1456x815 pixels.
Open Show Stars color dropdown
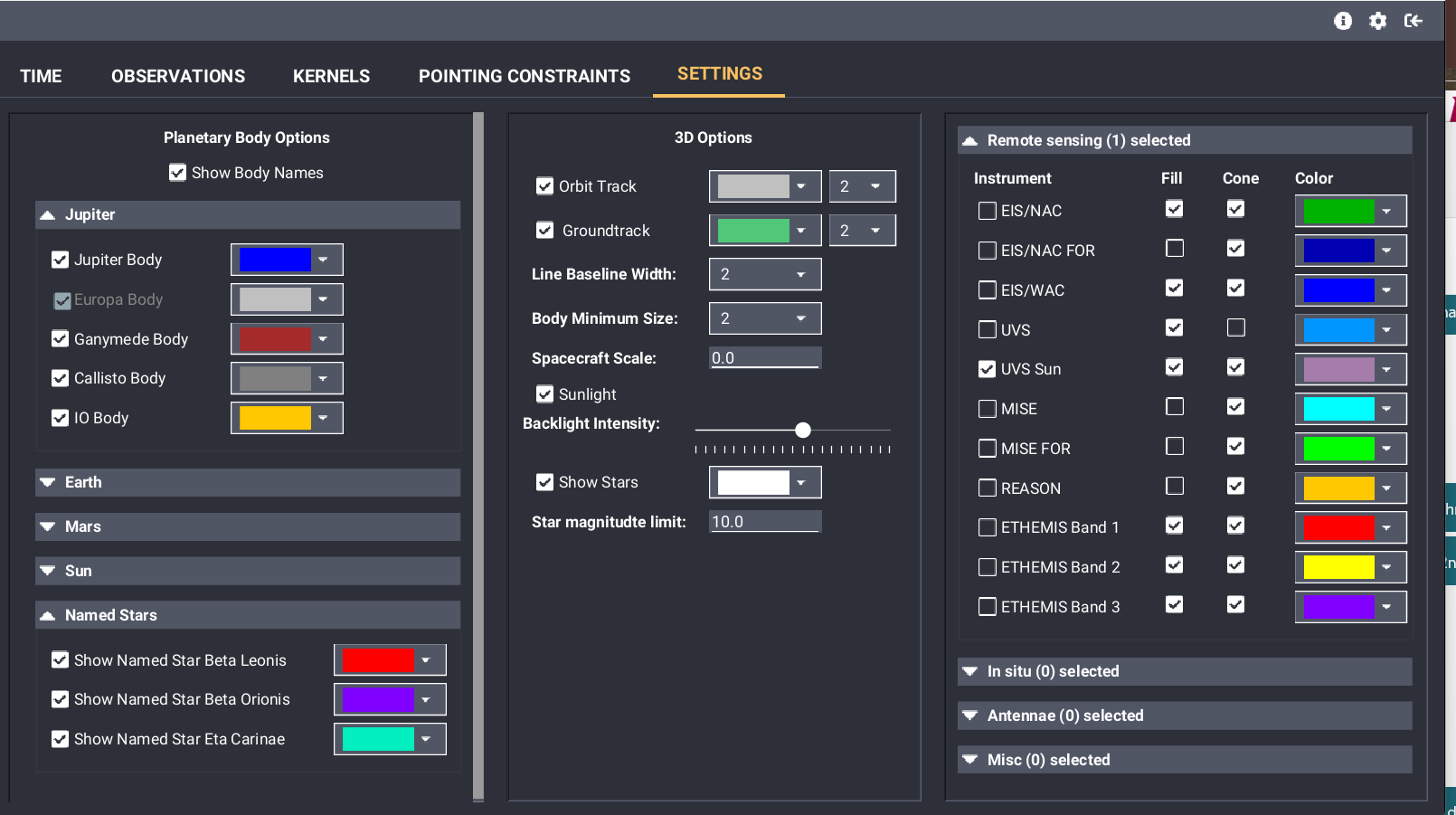[x=765, y=482]
